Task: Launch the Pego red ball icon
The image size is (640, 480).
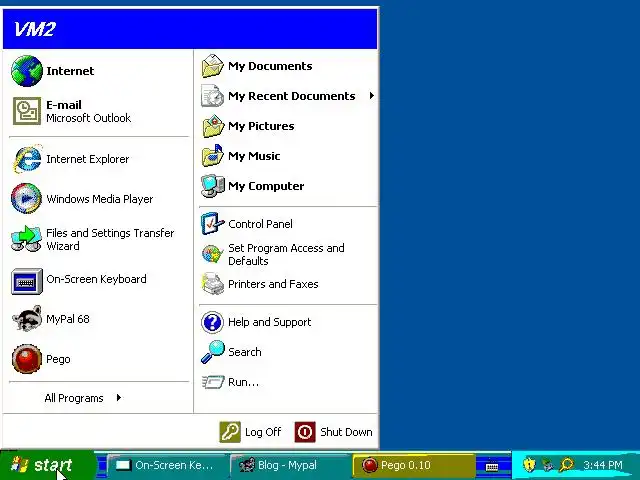Action: tap(27, 359)
